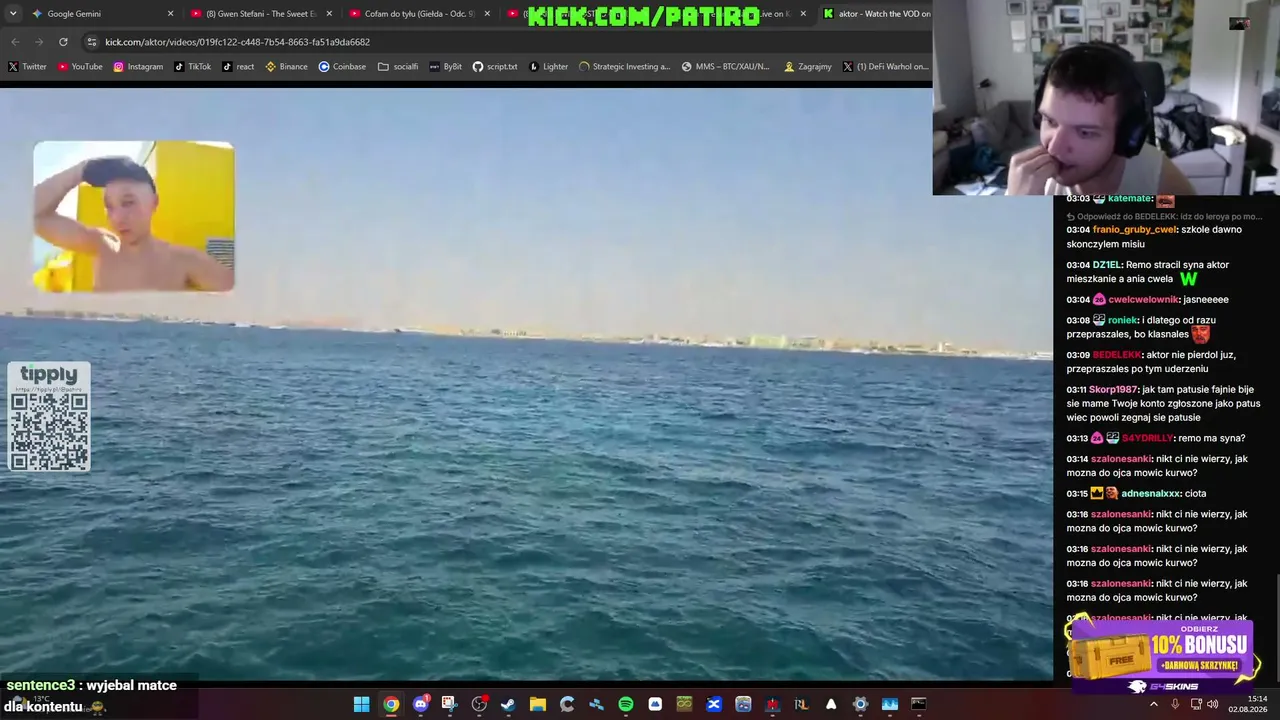Switch to the Cofam do tyłu tab
The width and height of the screenshot is (1280, 720).
(419, 14)
